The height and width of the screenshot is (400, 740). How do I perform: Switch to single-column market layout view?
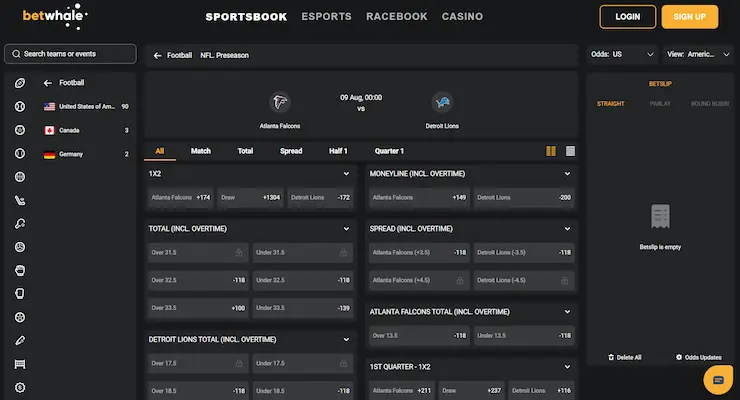coord(570,151)
